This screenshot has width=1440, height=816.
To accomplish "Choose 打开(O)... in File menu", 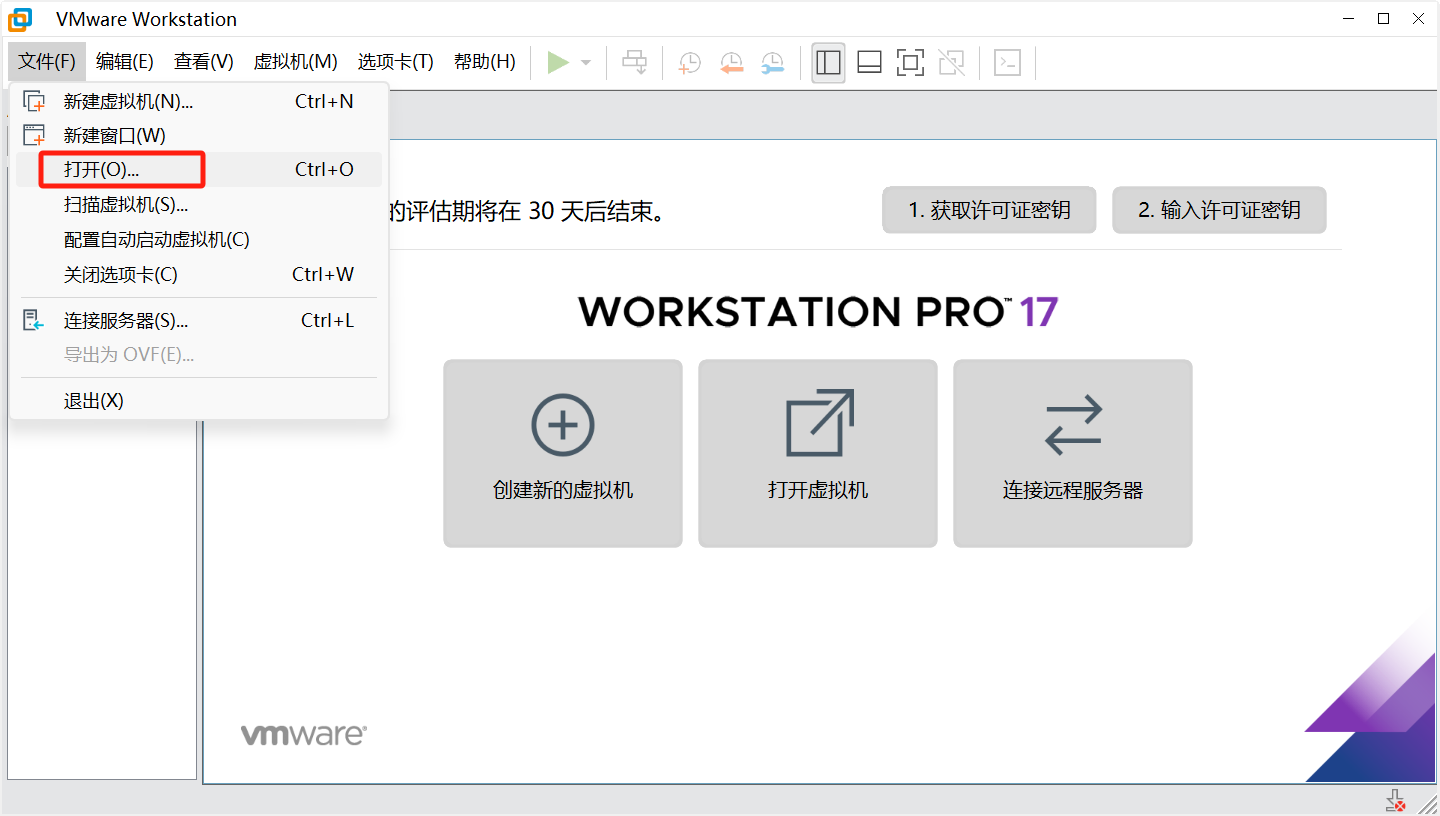I will 199,169.
